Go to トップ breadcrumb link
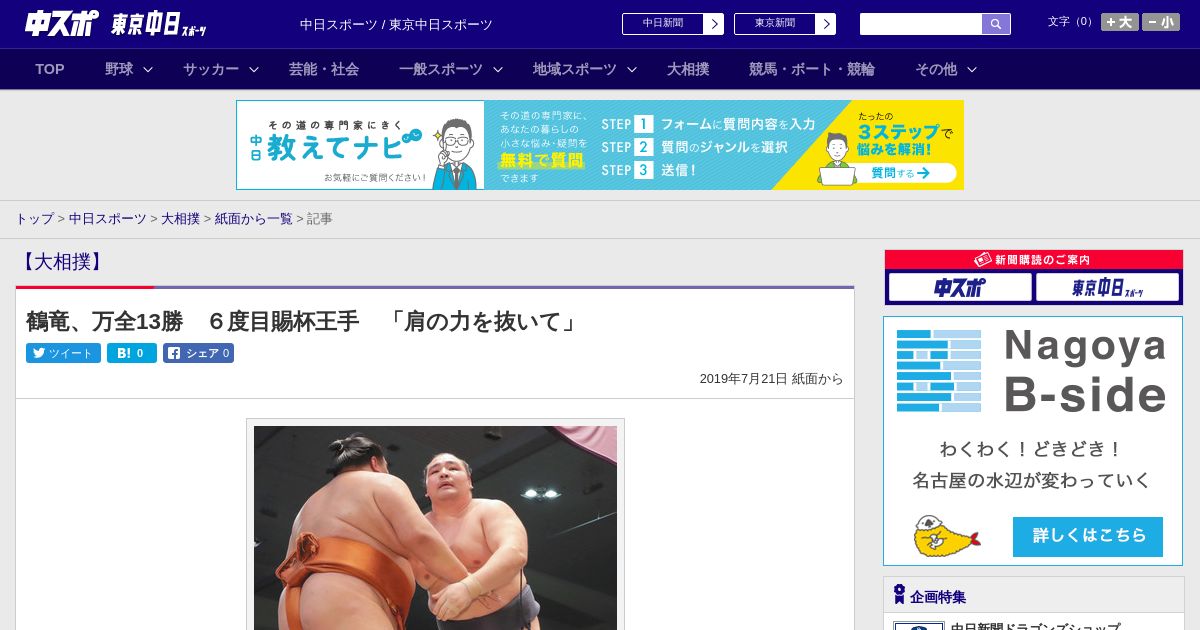Screen dimensions: 1200x630 (x=34, y=219)
